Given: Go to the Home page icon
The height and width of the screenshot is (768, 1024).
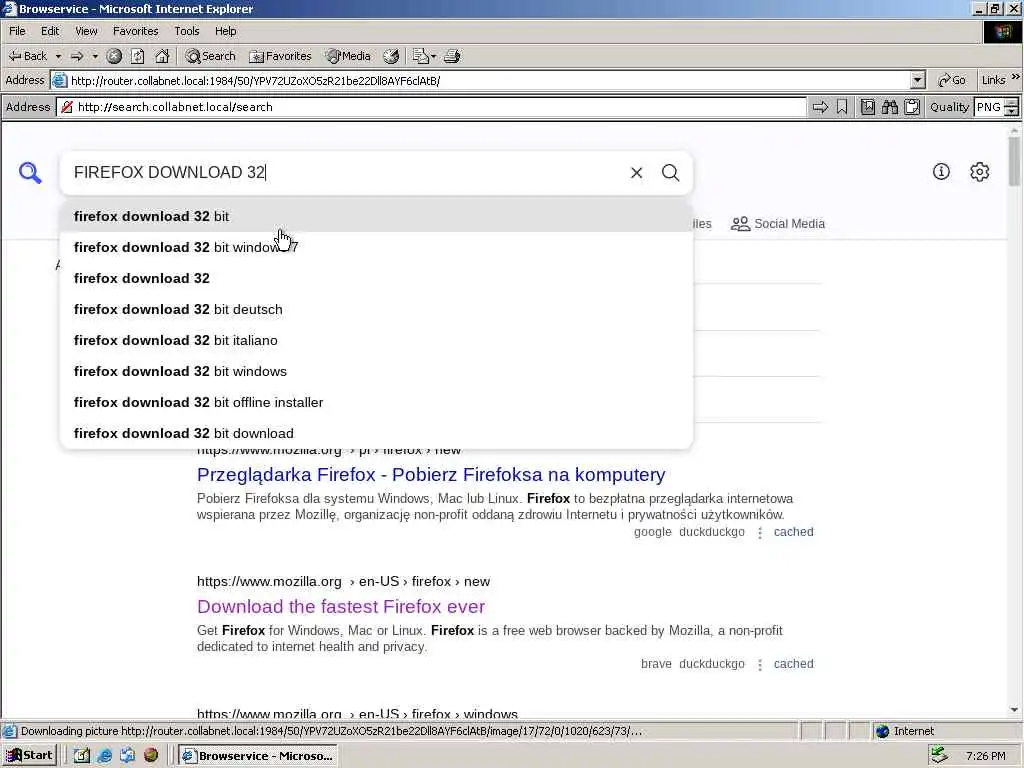Looking at the screenshot, I should pos(161,56).
